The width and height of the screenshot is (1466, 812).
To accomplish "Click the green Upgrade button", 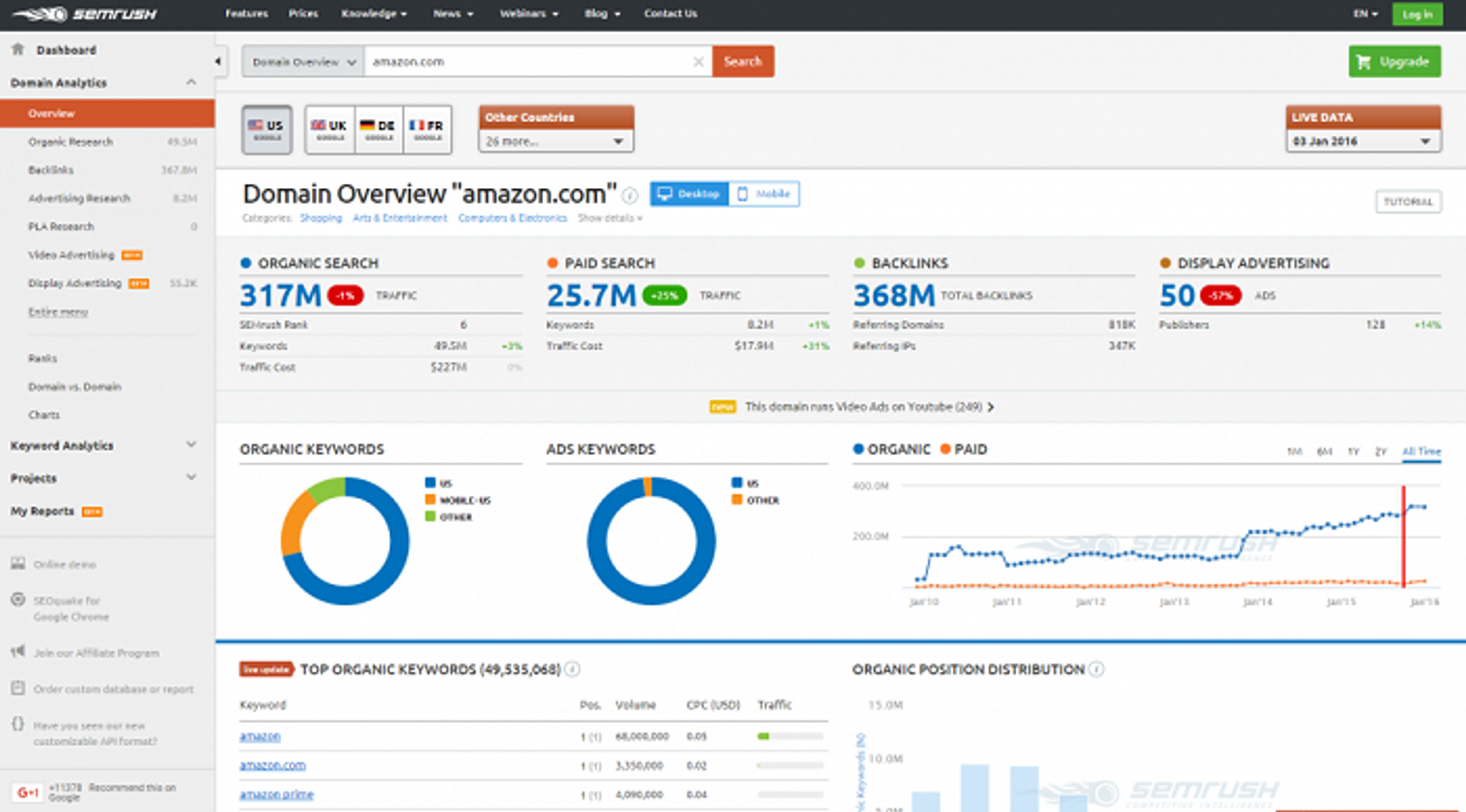I will (1394, 61).
